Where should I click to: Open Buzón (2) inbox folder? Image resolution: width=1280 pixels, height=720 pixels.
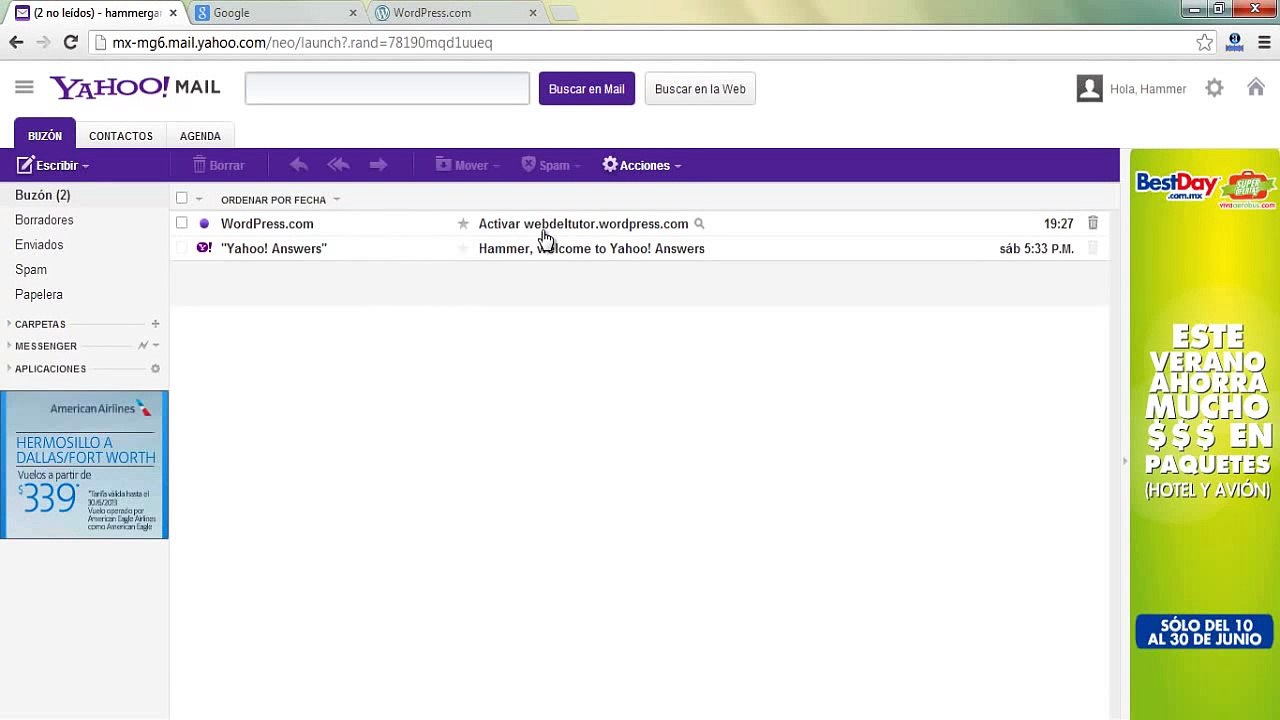tap(43, 195)
